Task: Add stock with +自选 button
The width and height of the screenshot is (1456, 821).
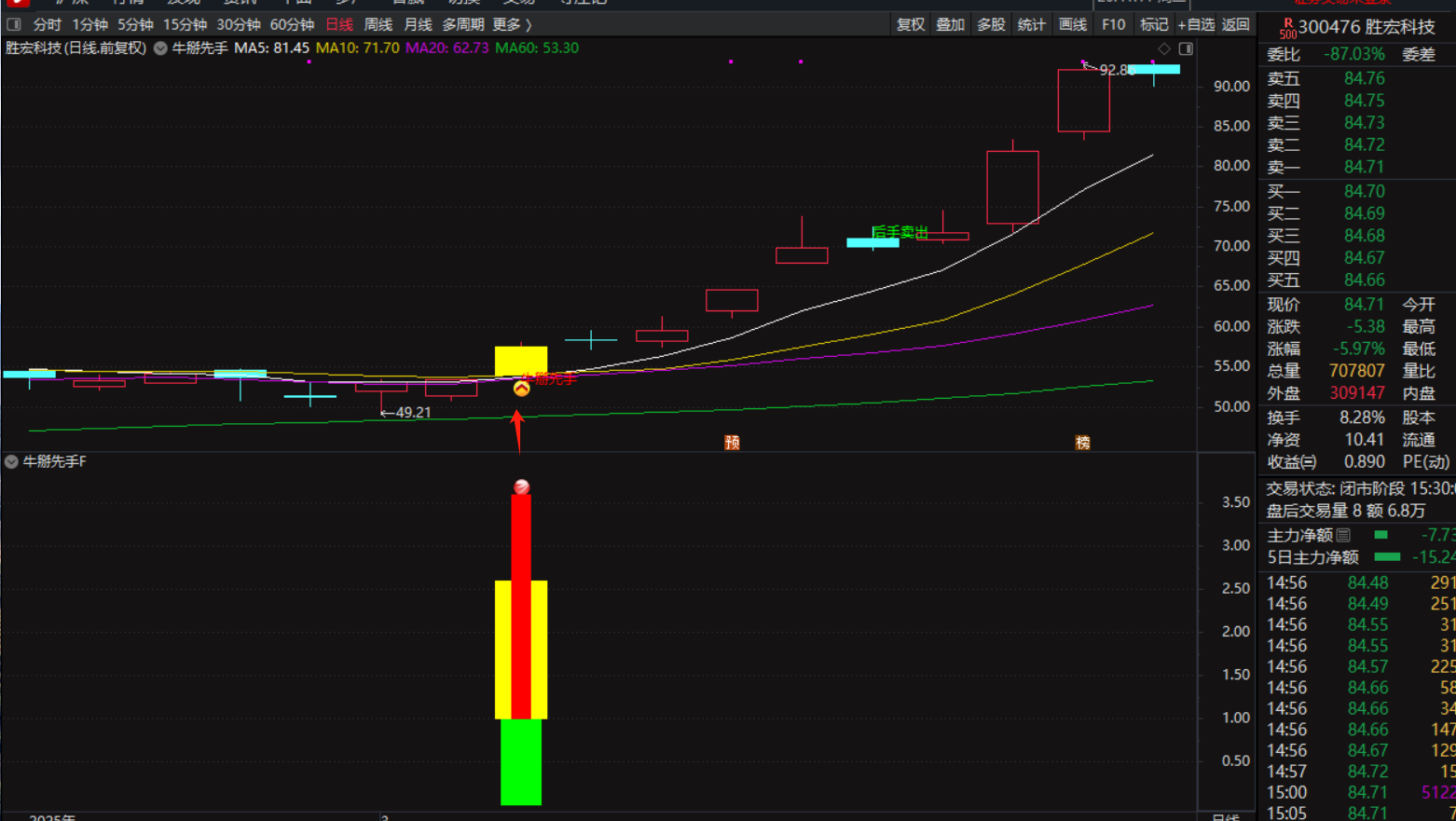Action: (x=1196, y=24)
